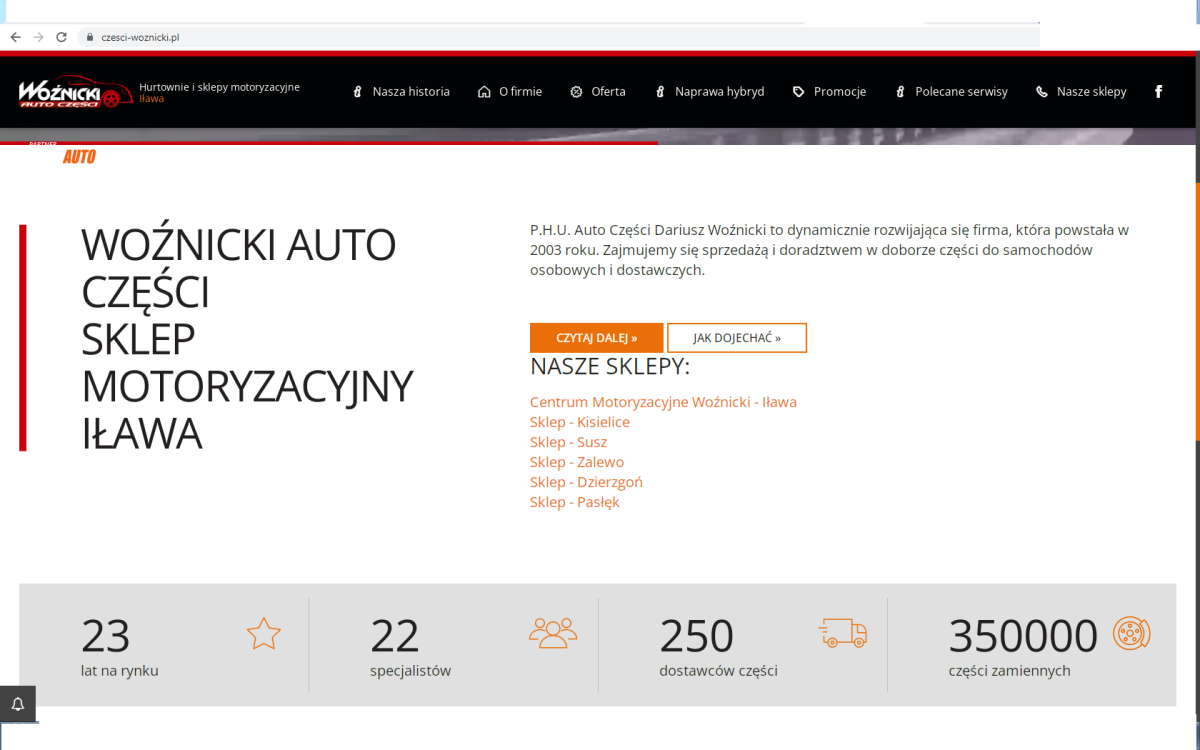Click the JAK DOJECHAĆ button
This screenshot has height=750, width=1200.
pyautogui.click(x=737, y=338)
